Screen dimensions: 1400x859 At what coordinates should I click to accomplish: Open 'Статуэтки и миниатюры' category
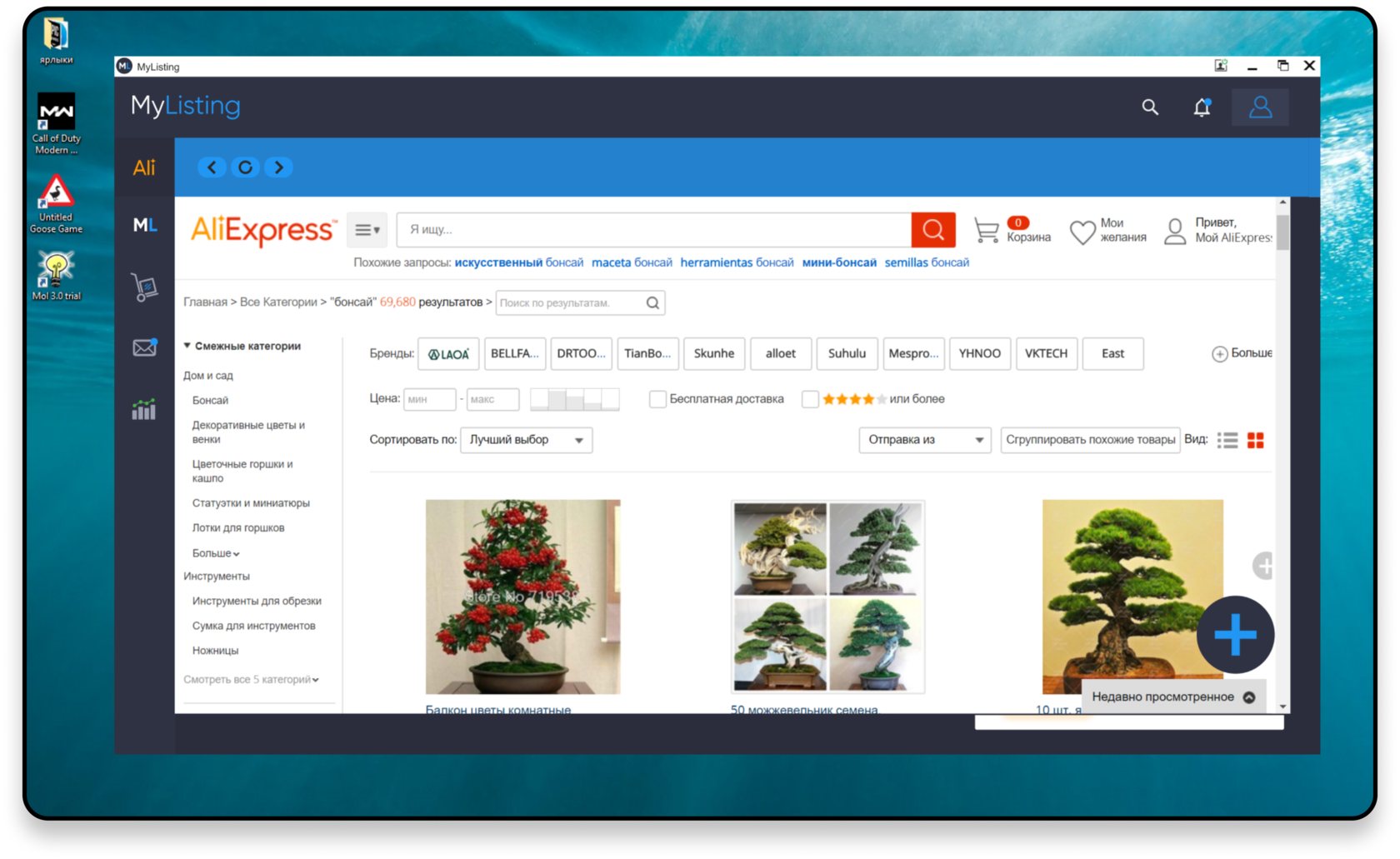(x=251, y=503)
